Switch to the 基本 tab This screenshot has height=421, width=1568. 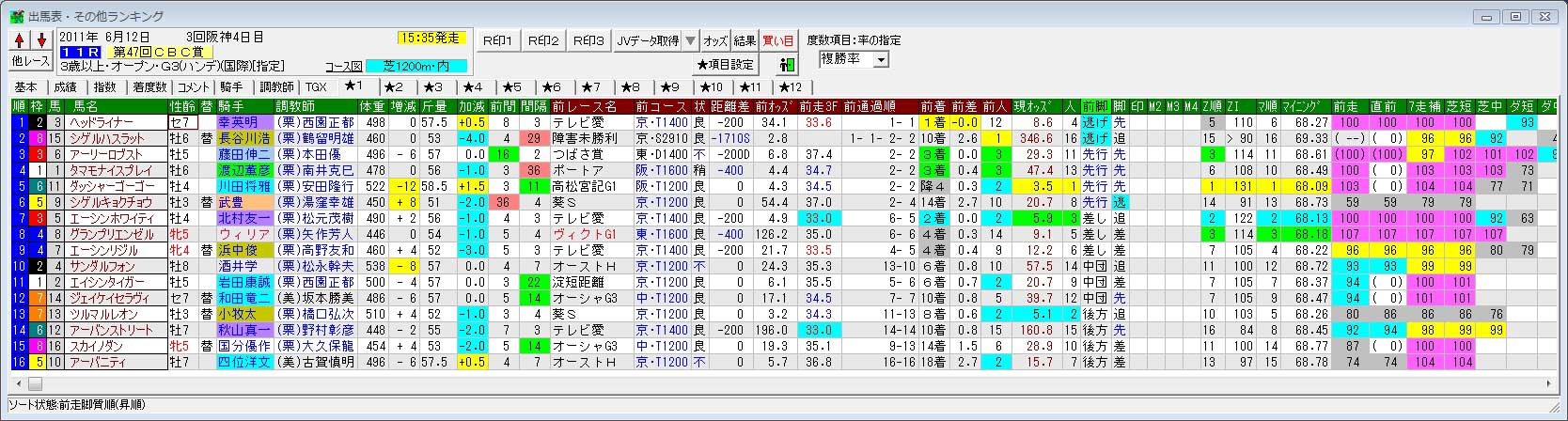(26, 86)
